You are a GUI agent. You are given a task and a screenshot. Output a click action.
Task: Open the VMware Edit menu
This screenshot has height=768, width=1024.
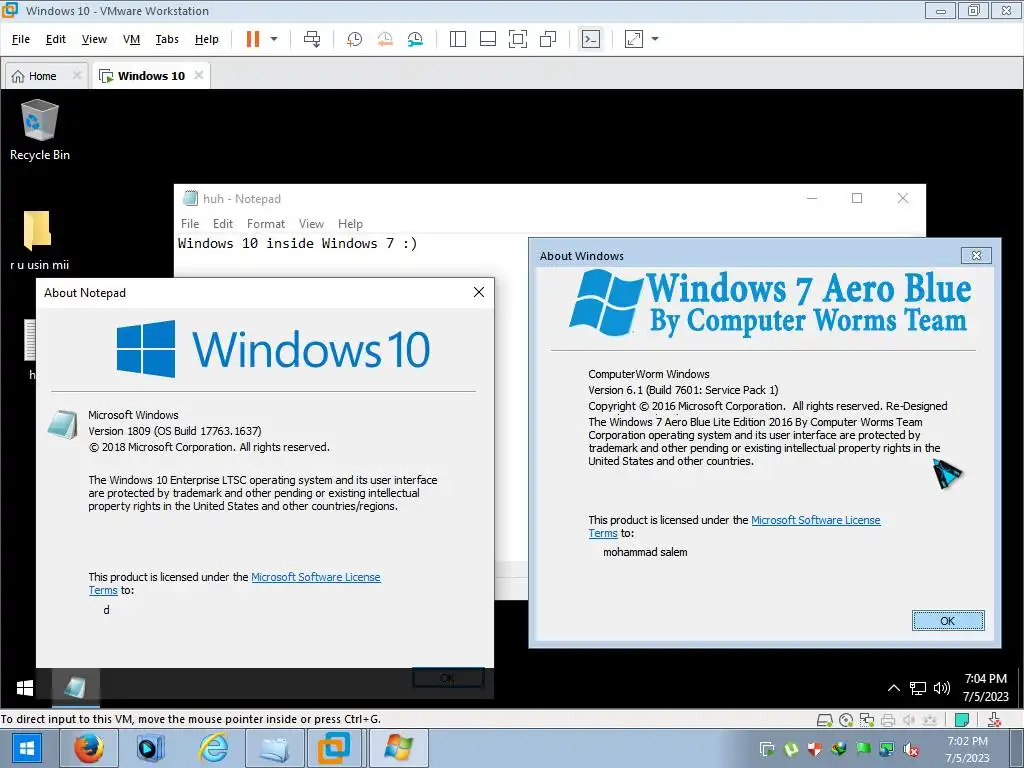click(x=56, y=39)
